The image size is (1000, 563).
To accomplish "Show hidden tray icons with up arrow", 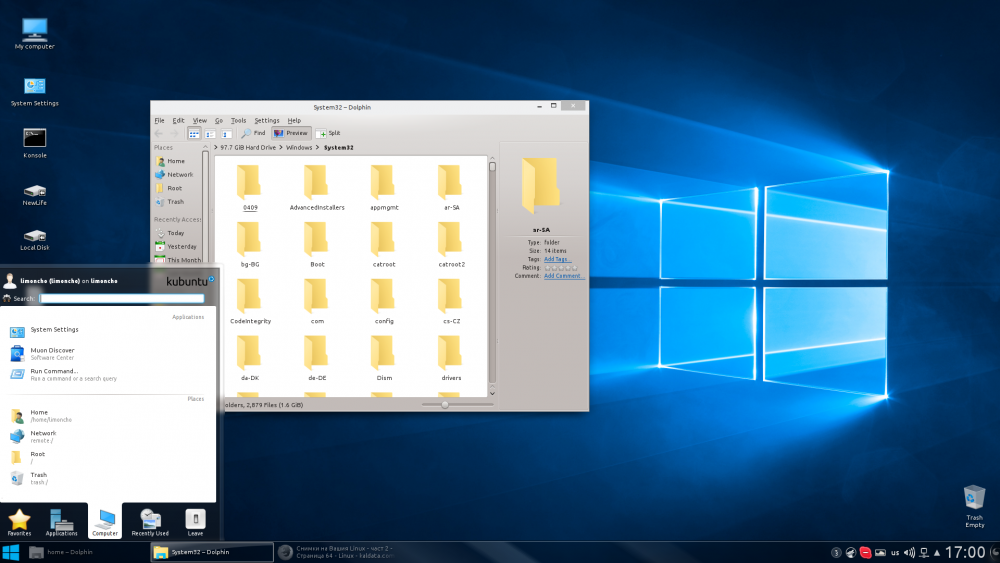I will [937, 553].
